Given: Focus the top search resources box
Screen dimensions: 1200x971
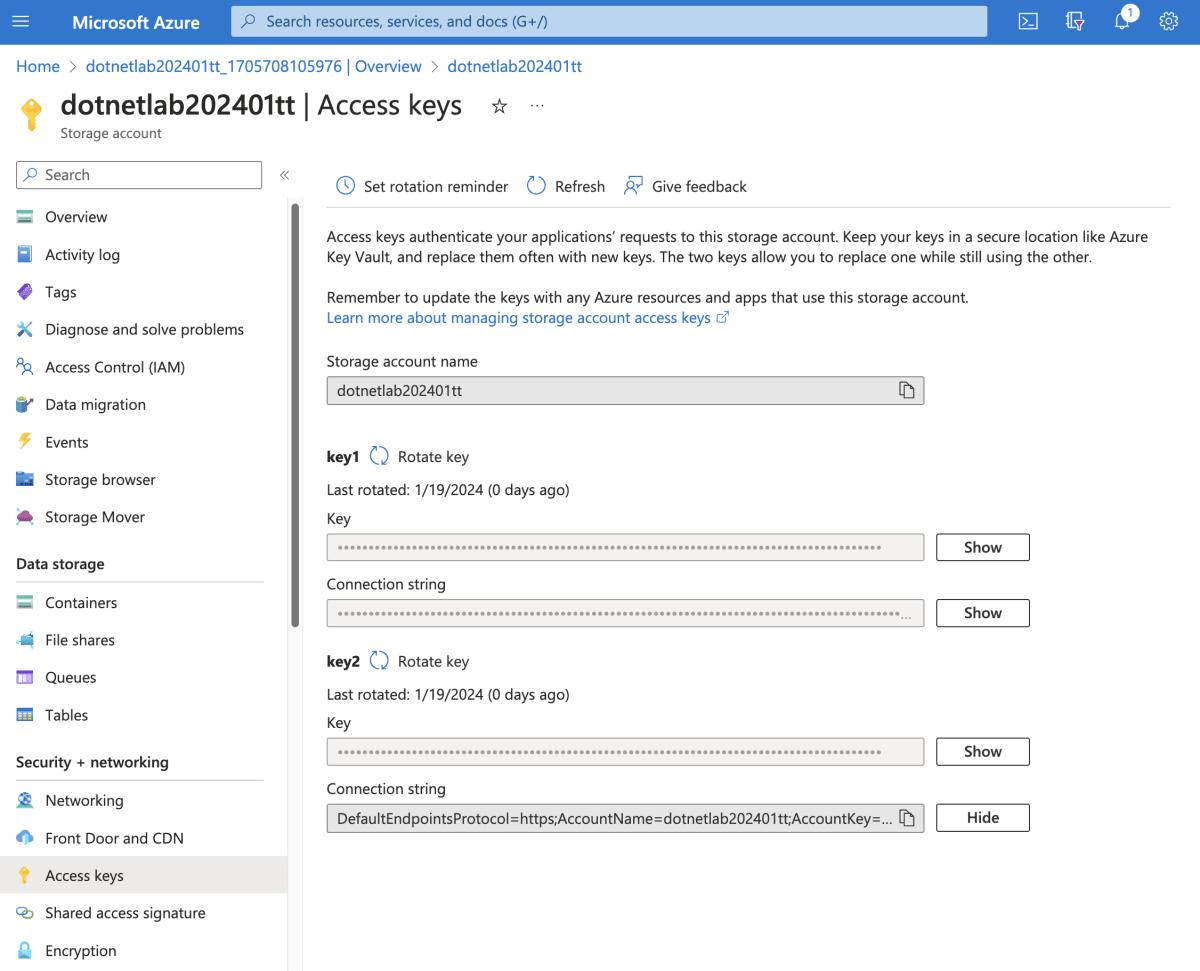Looking at the screenshot, I should point(609,21).
